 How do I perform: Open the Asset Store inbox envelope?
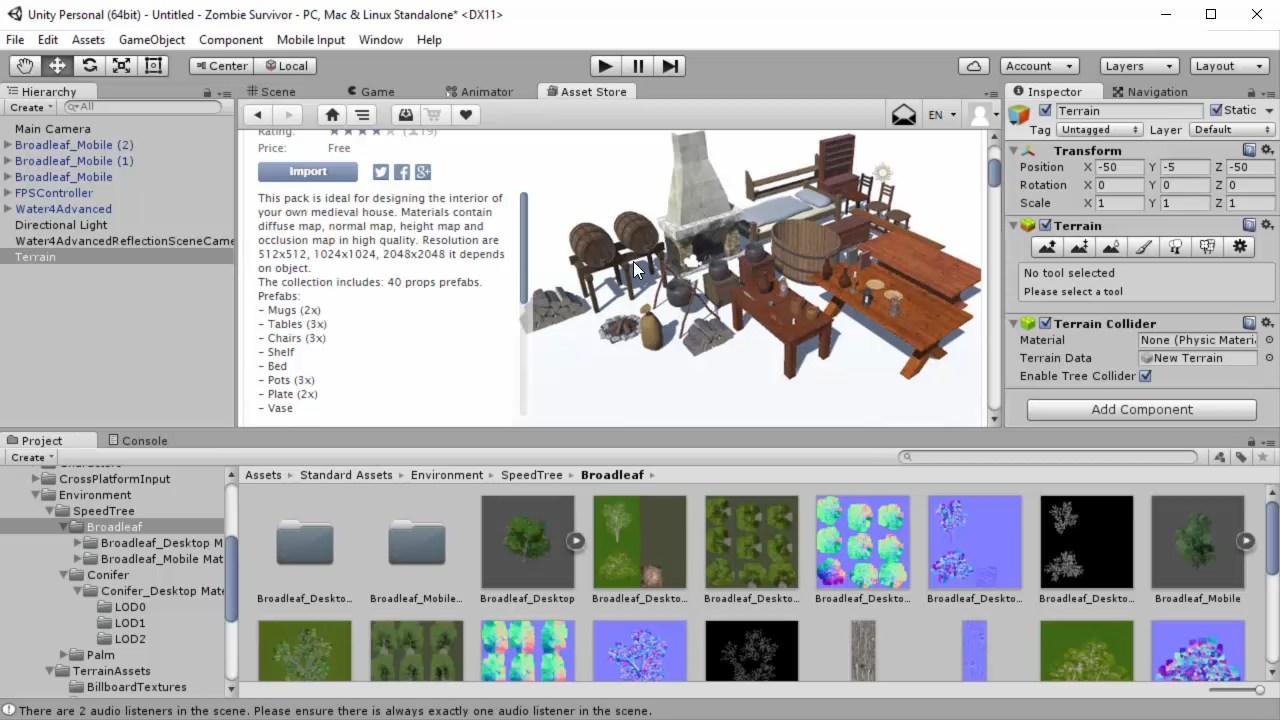[x=904, y=115]
